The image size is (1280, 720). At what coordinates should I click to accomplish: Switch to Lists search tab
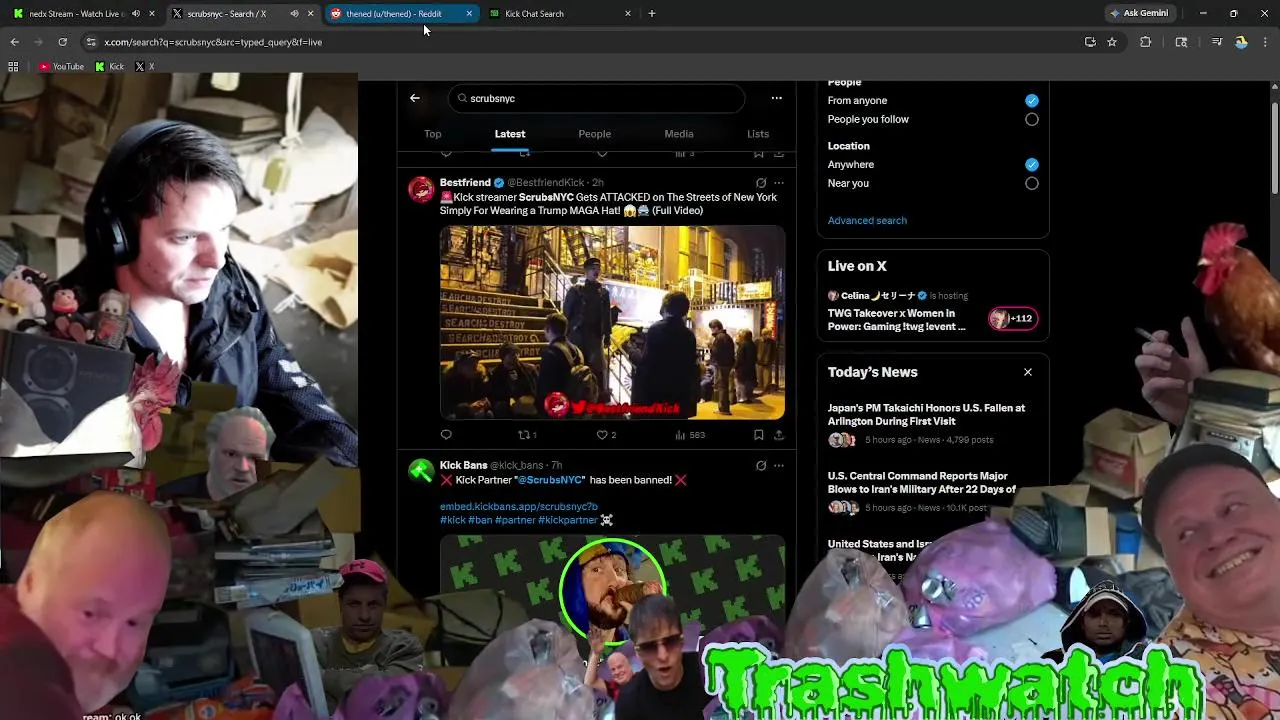[758, 134]
